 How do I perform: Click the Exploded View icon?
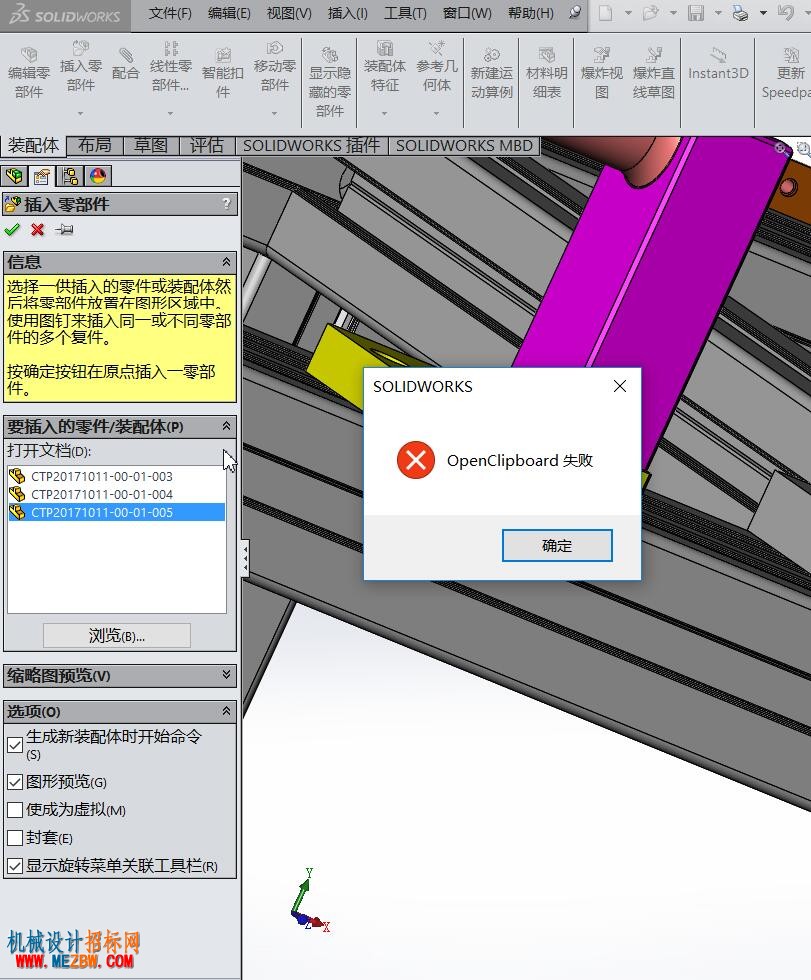(x=602, y=54)
